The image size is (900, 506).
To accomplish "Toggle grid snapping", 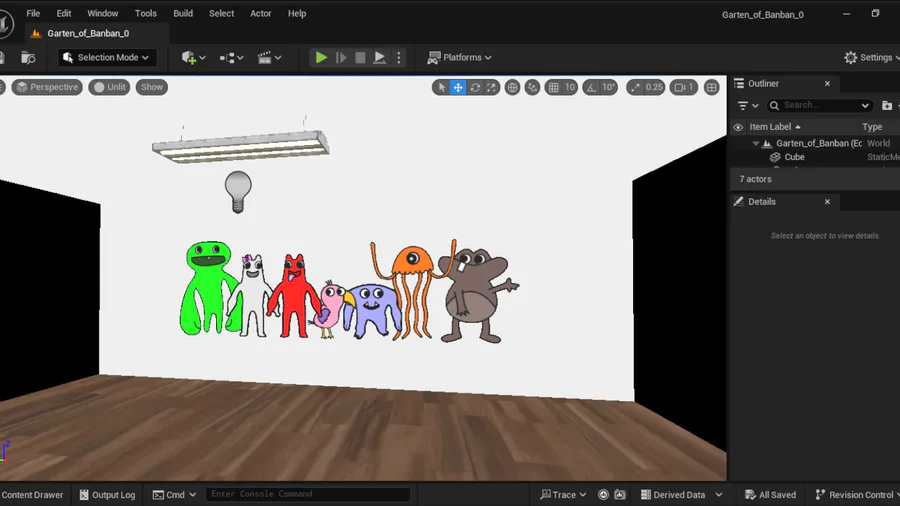I will pos(553,87).
